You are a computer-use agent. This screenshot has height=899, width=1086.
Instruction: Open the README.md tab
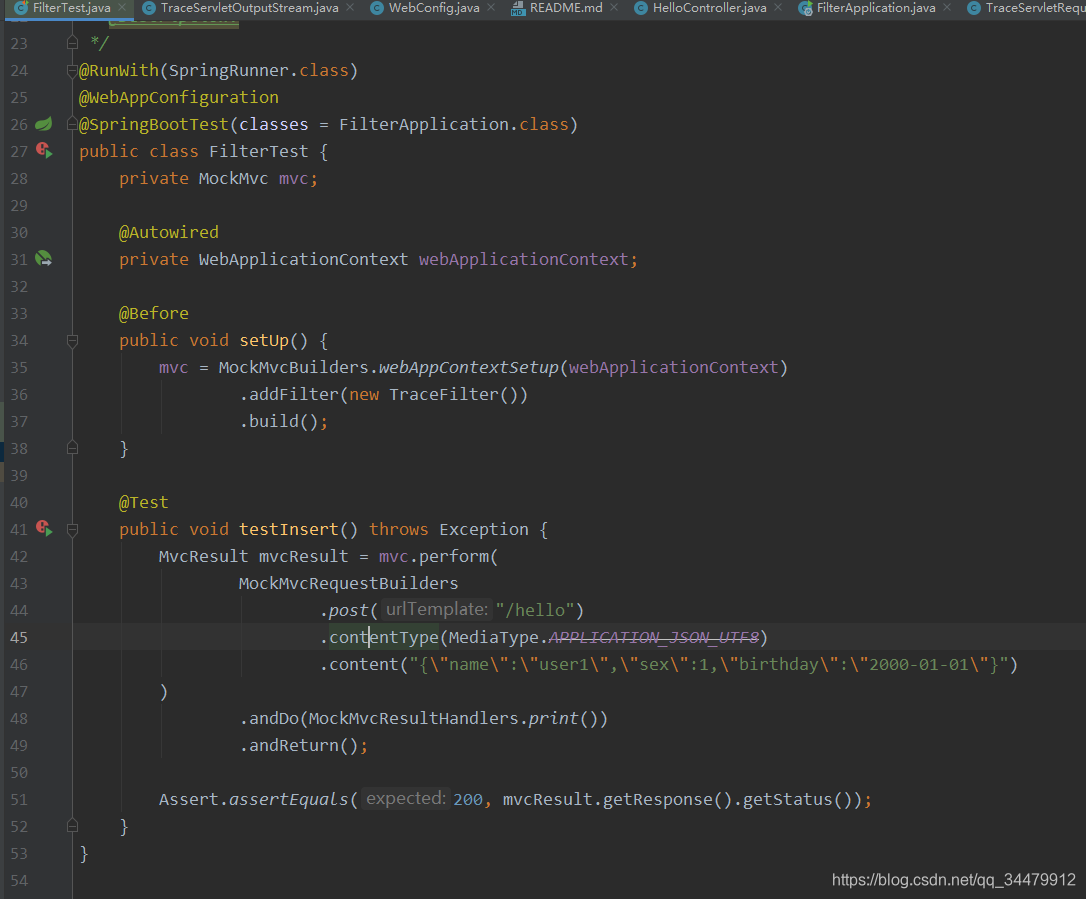566,8
